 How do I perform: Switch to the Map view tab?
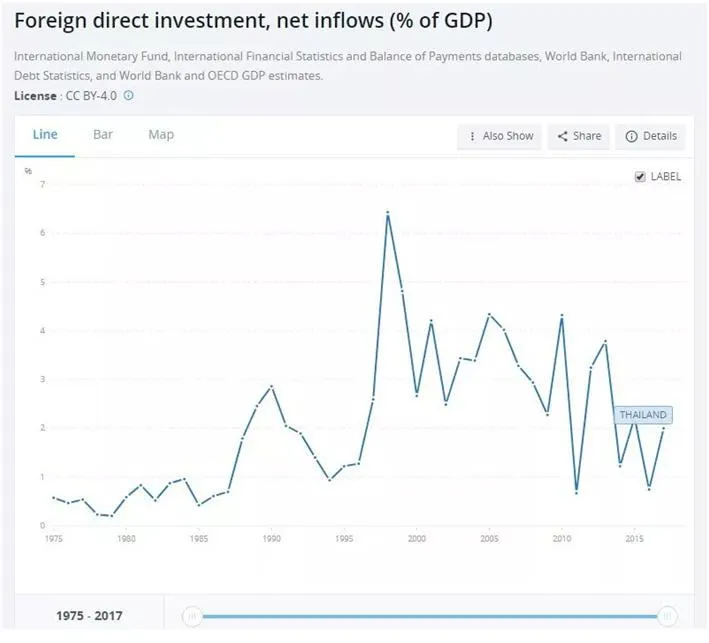[161, 135]
